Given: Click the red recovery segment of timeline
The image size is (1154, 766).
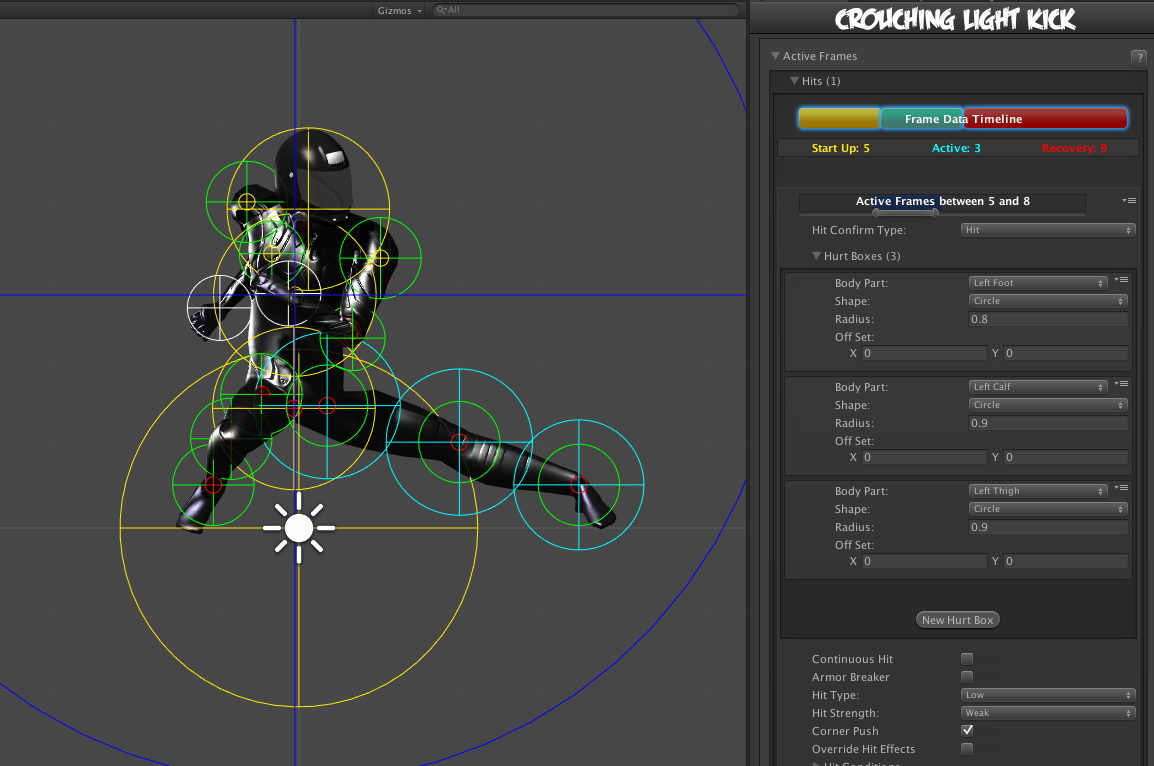Looking at the screenshot, I should coord(1046,118).
